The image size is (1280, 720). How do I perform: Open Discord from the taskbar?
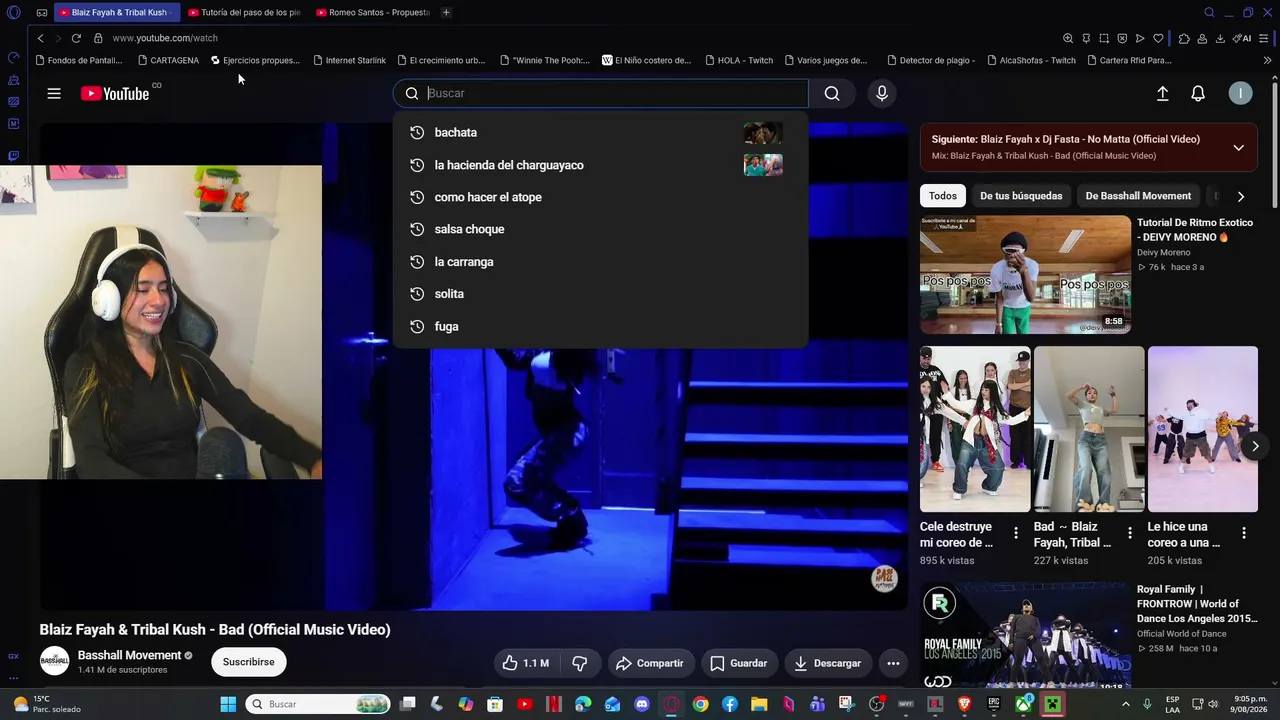tap(642, 704)
